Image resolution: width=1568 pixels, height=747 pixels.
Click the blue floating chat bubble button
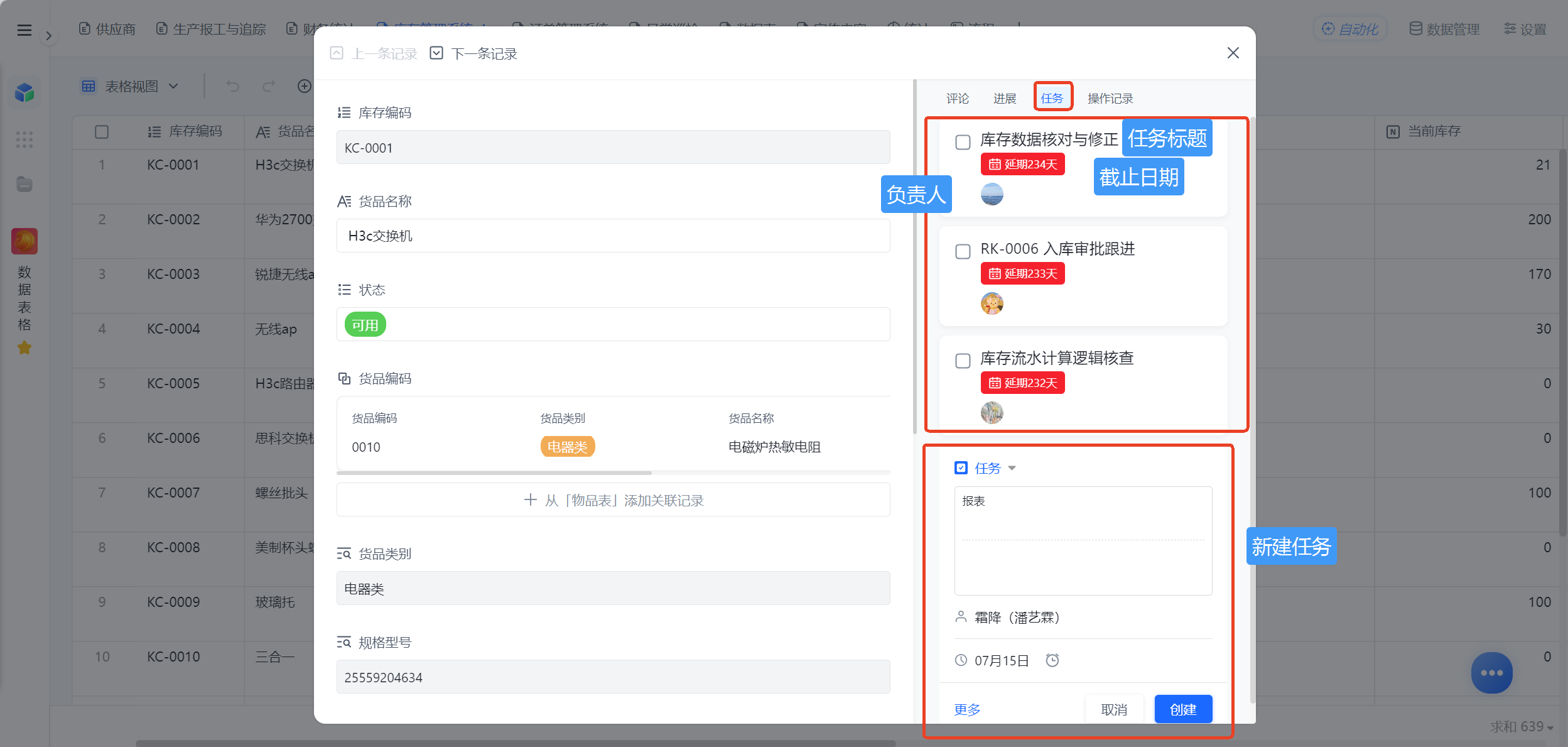tap(1491, 672)
